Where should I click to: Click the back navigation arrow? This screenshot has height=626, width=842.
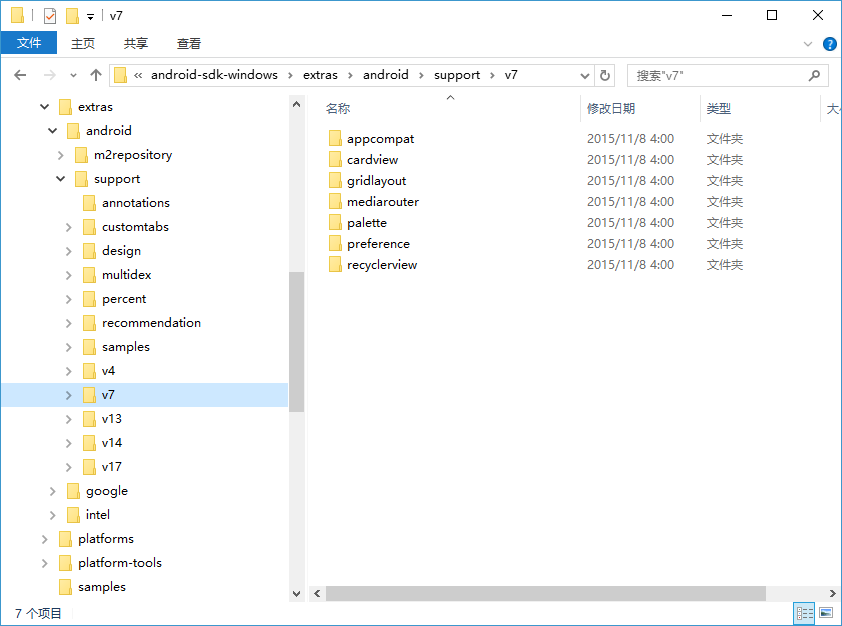(x=20, y=74)
